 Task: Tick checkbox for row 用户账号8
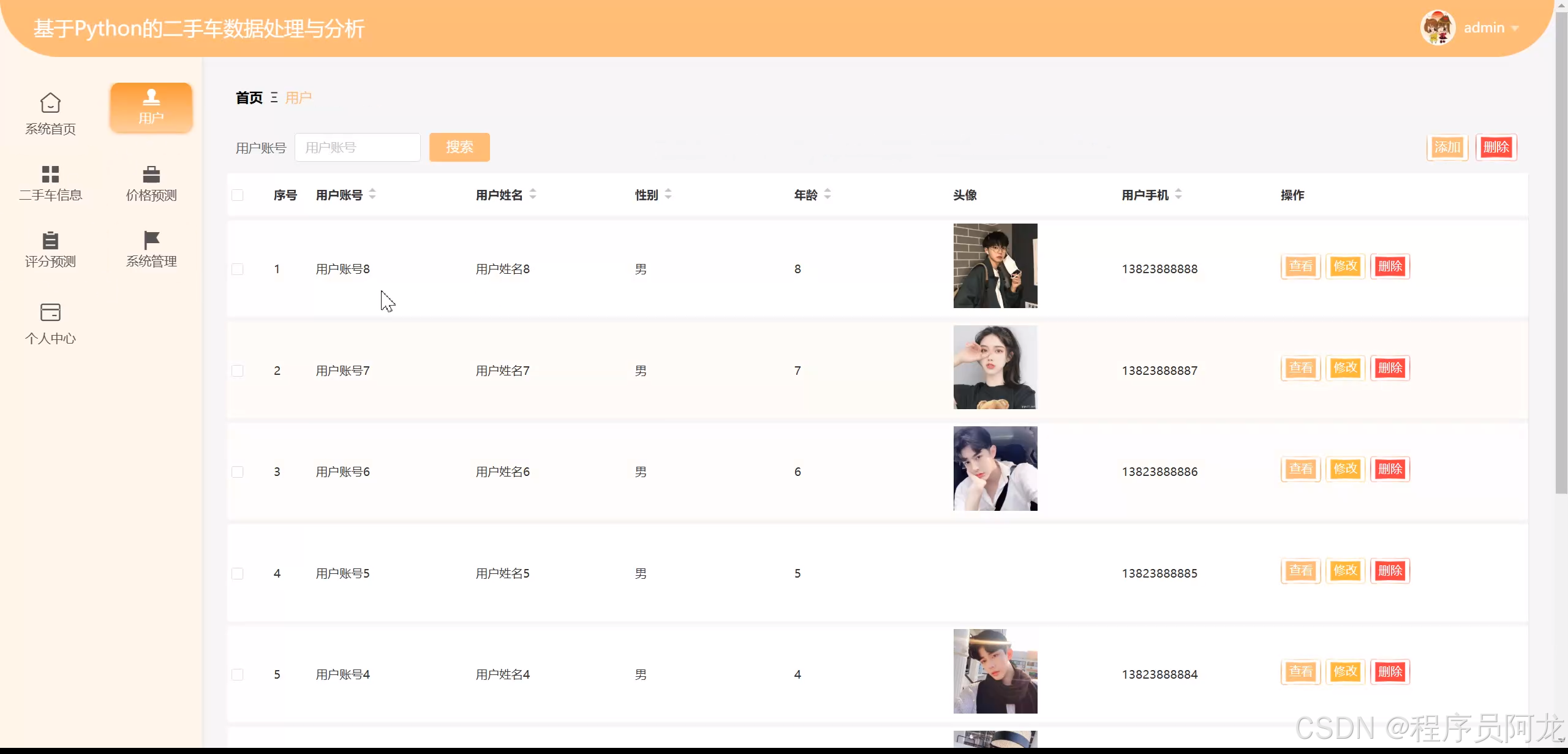pos(238,270)
